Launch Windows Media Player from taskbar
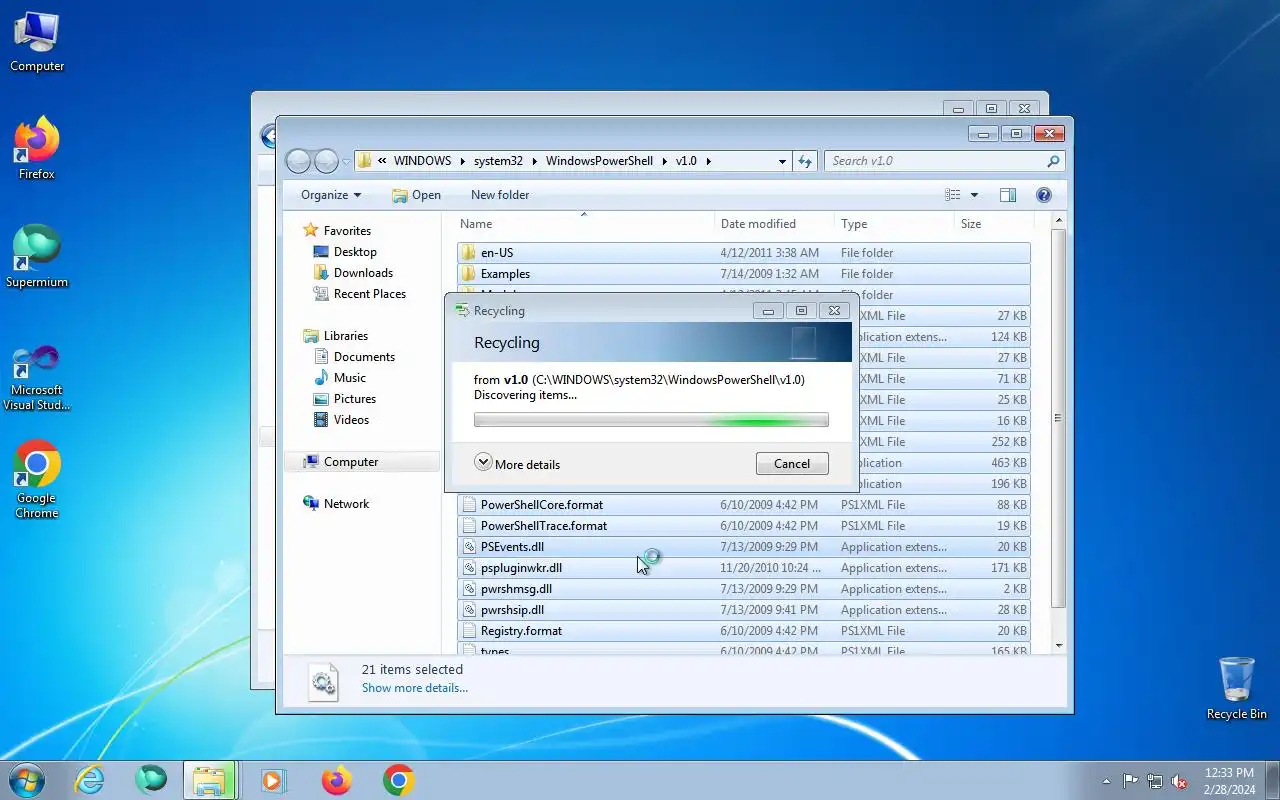 pos(273,780)
